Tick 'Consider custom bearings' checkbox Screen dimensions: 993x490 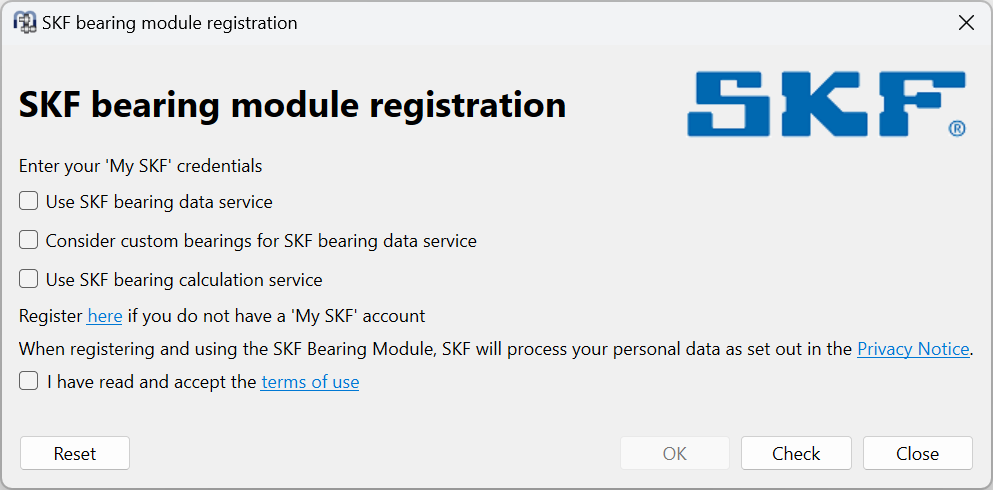tap(29, 240)
